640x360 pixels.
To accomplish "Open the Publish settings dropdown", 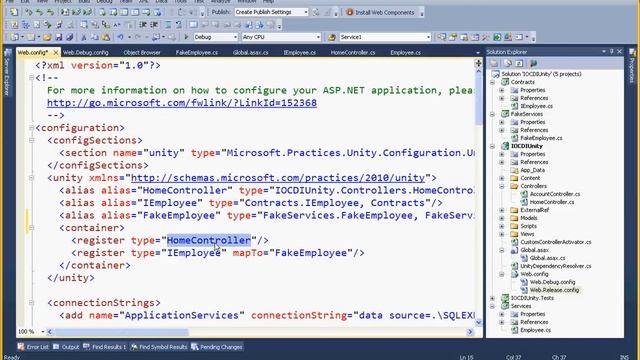I will pyautogui.click(x=306, y=12).
